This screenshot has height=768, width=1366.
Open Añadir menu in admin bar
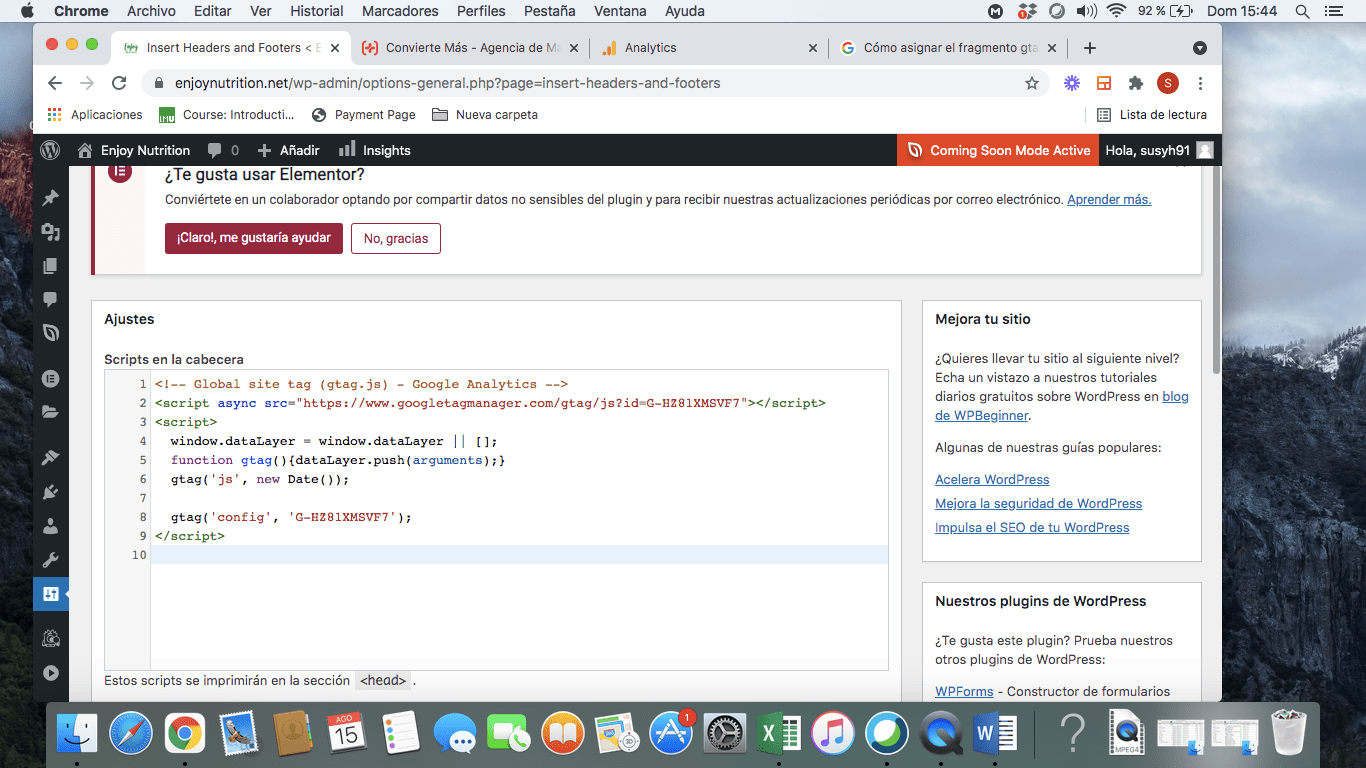[x=288, y=150]
